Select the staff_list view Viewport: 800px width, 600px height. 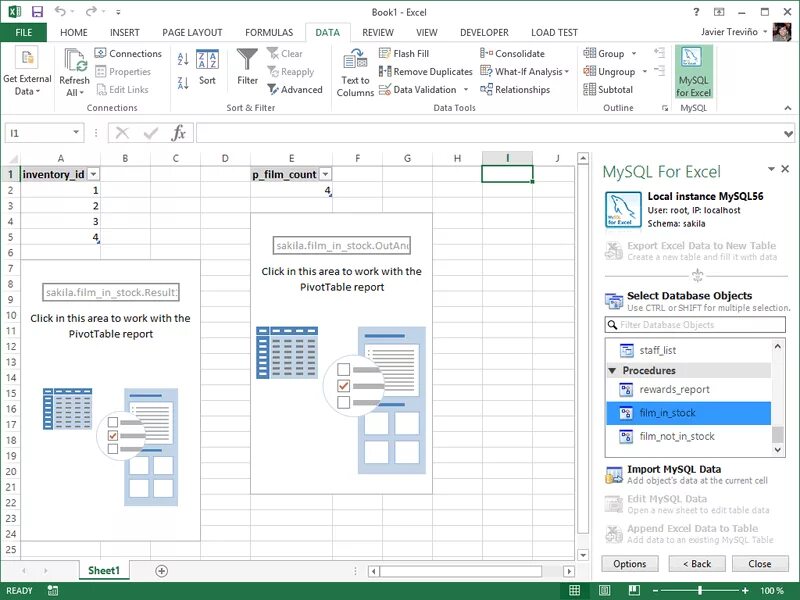point(688,351)
